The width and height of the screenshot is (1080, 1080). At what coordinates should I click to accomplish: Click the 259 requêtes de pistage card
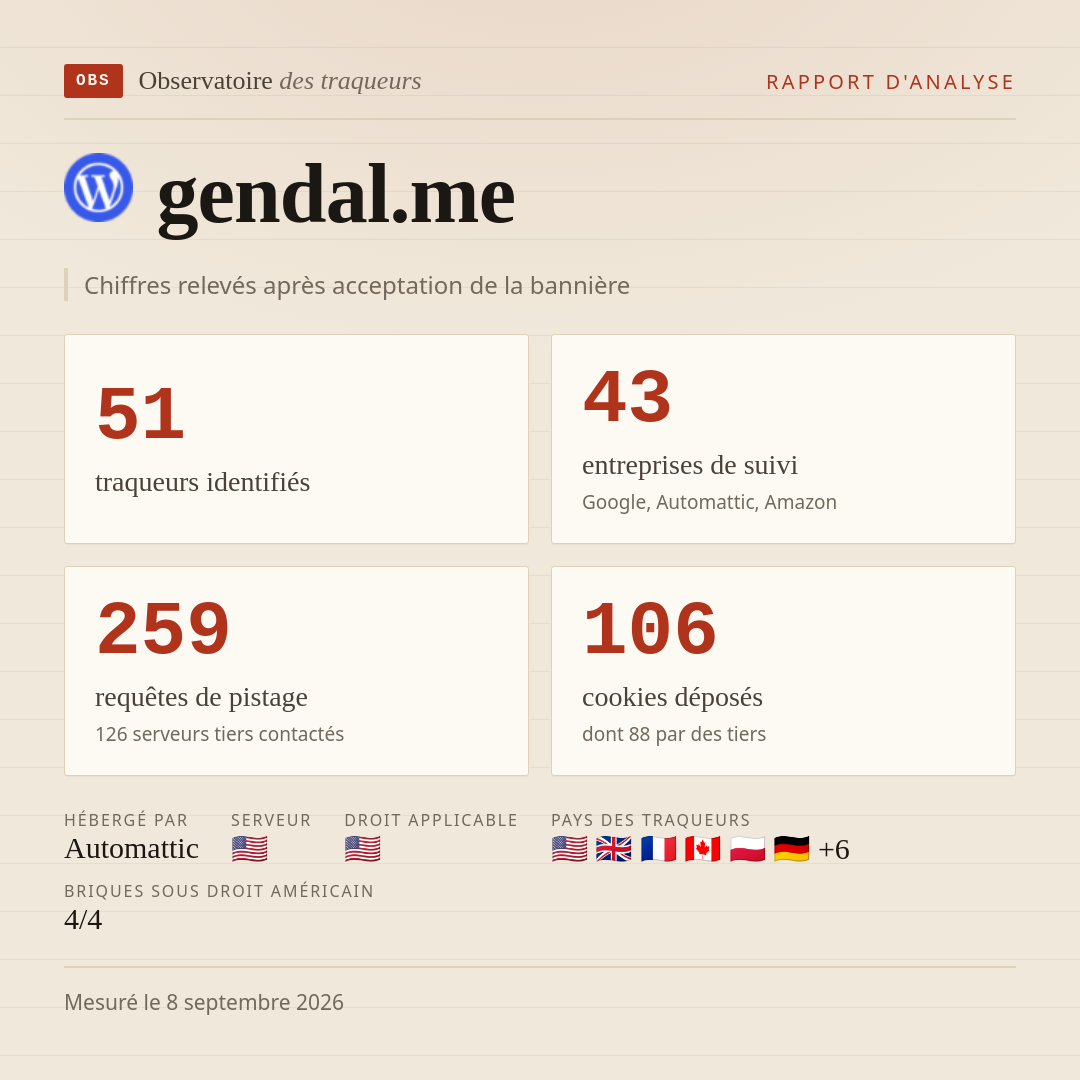pos(296,671)
